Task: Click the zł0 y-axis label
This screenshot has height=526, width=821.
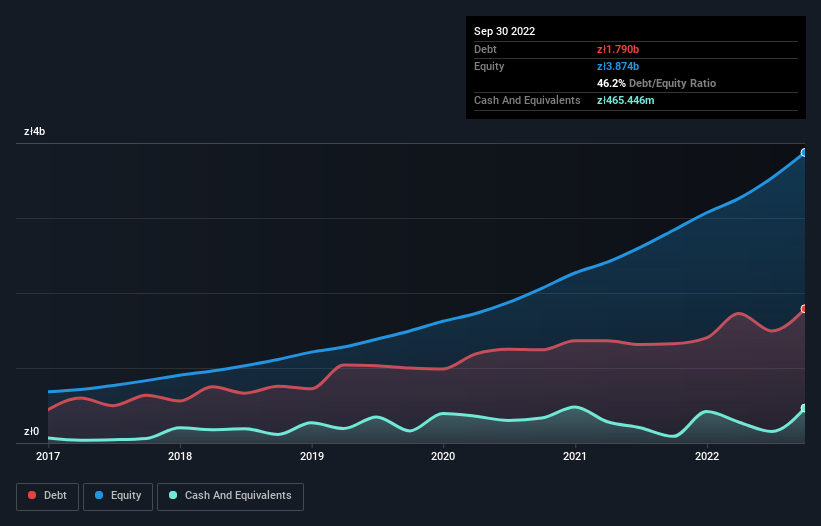Action: pyautogui.click(x=31, y=431)
